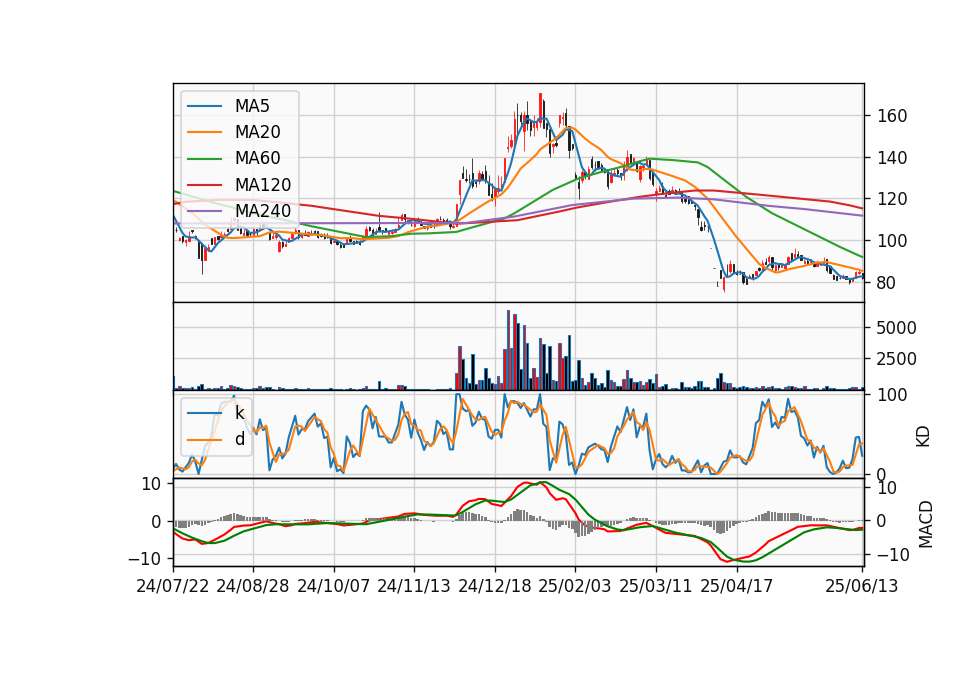Click the tallest volume bar
The width and height of the screenshot is (960, 690).
tap(508, 350)
